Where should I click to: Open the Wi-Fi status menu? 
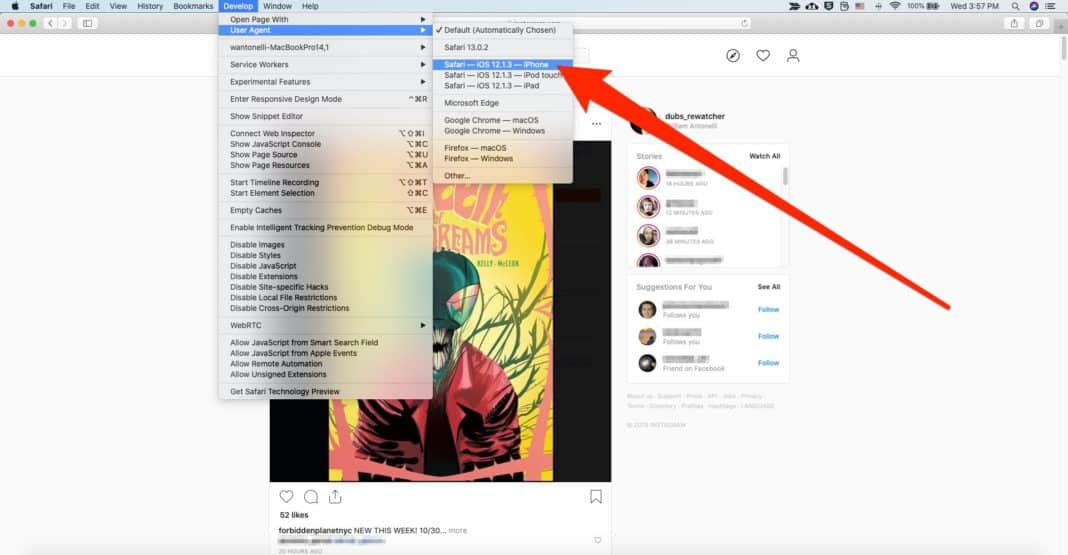[895, 6]
